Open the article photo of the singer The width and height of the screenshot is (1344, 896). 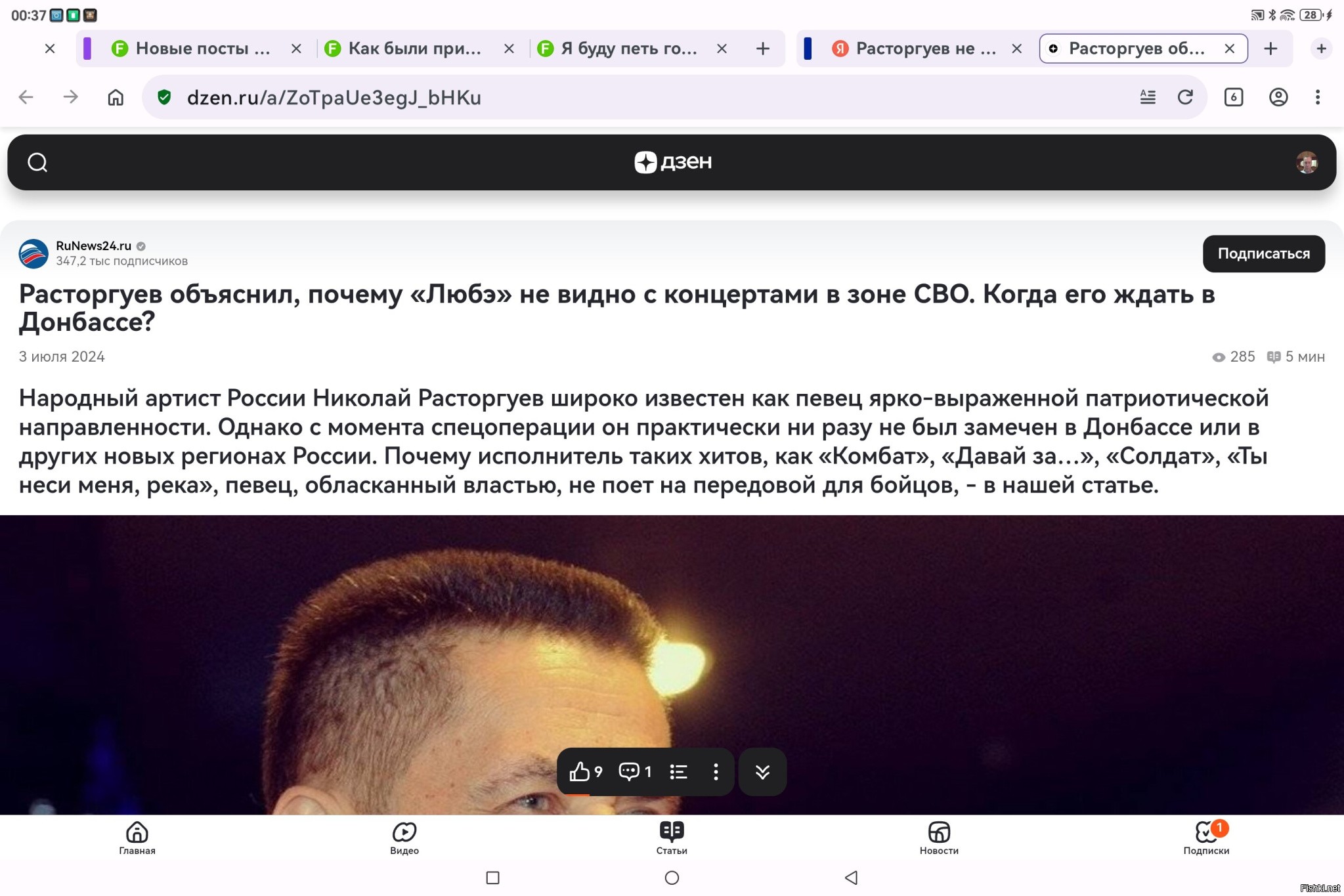tap(672, 664)
